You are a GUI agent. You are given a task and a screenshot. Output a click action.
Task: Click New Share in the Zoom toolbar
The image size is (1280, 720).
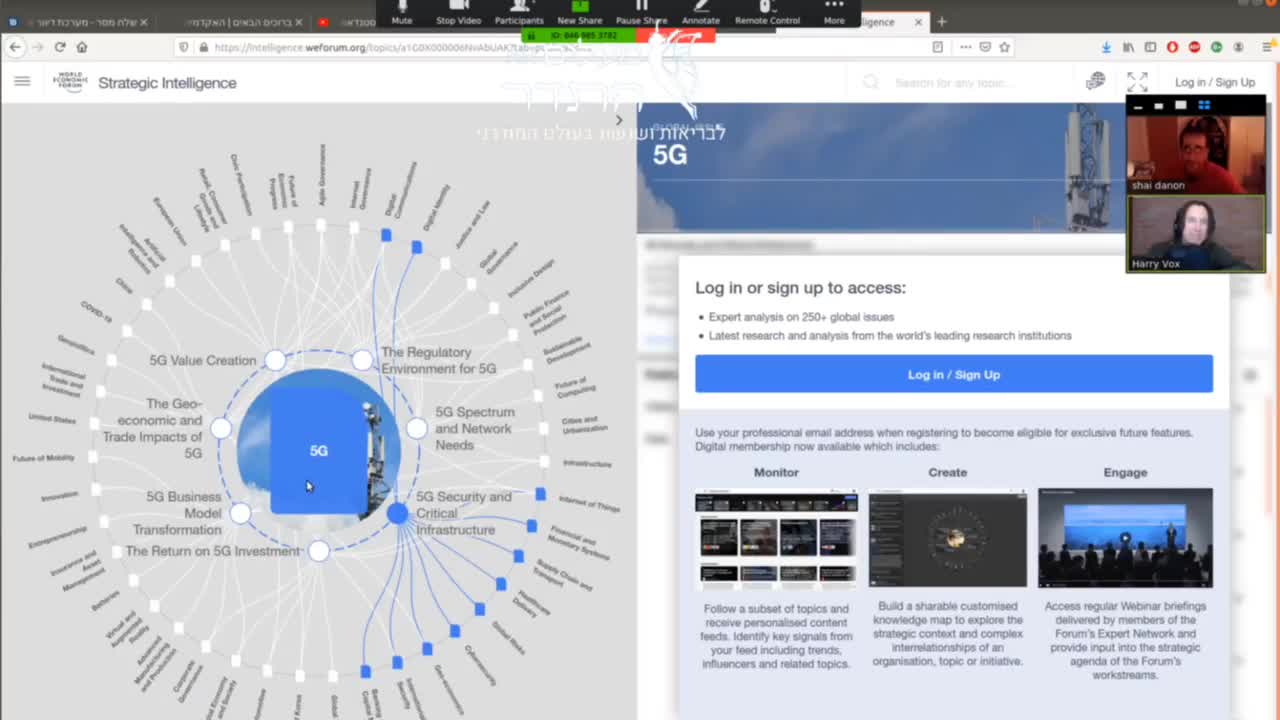580,12
